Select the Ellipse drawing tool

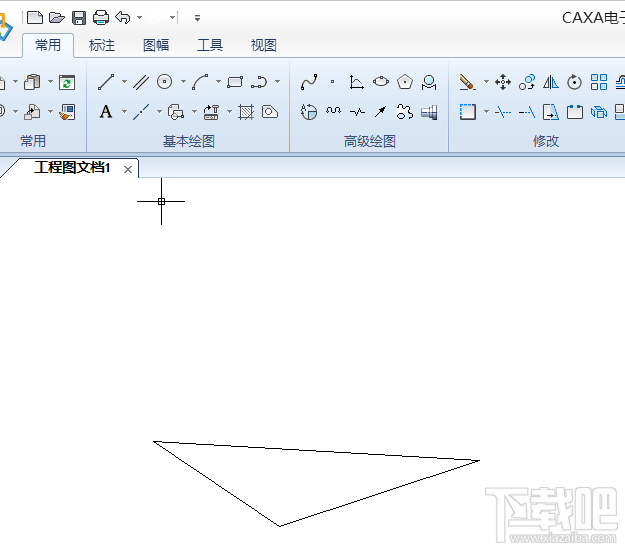point(381,82)
